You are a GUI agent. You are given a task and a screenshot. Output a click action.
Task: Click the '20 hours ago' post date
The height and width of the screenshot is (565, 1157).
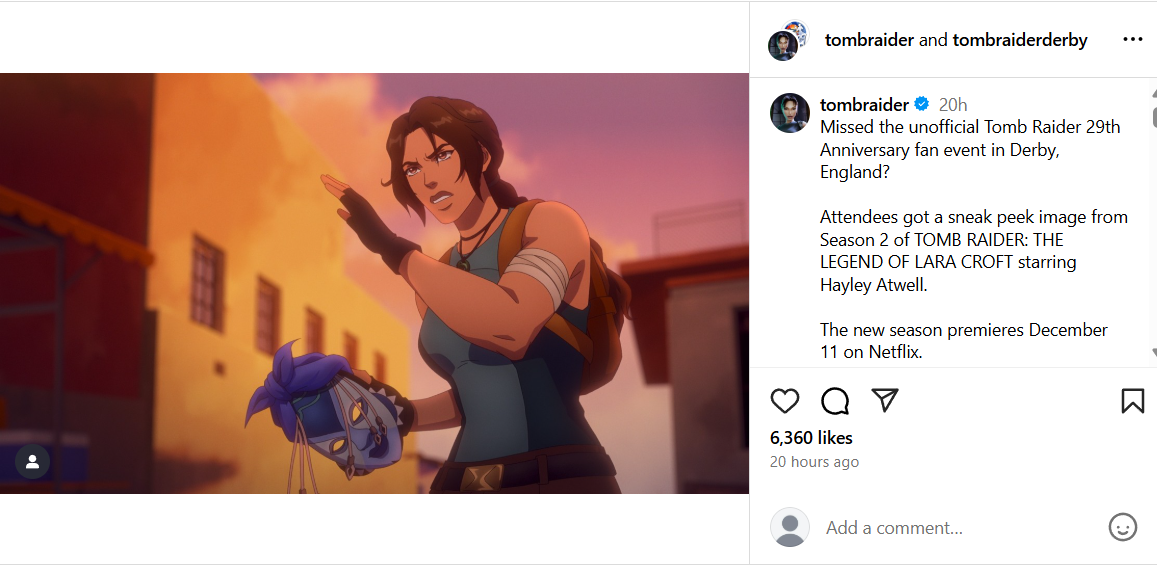click(x=814, y=462)
